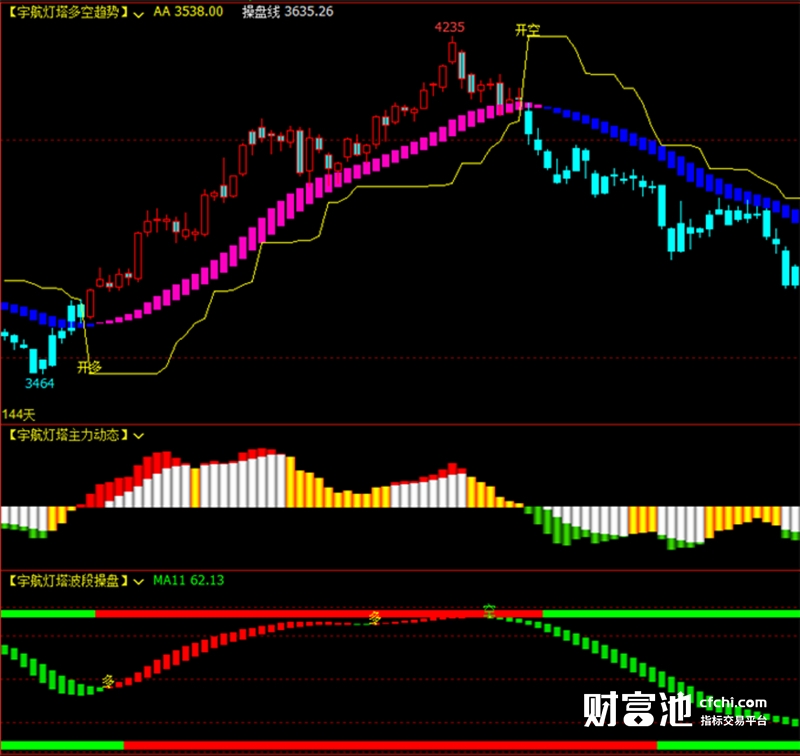Expand the 宇航灯塔主力动态 indicator dropdown arrow

(x=138, y=436)
